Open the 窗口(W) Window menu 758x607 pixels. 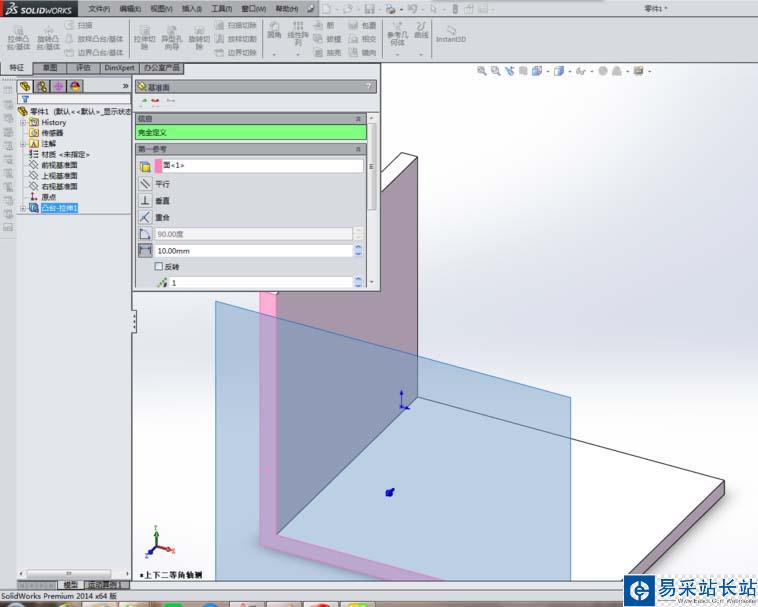point(253,9)
